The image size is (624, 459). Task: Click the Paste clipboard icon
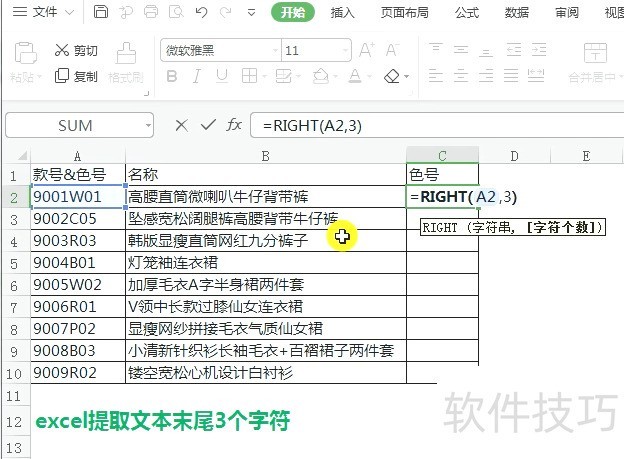point(25,53)
